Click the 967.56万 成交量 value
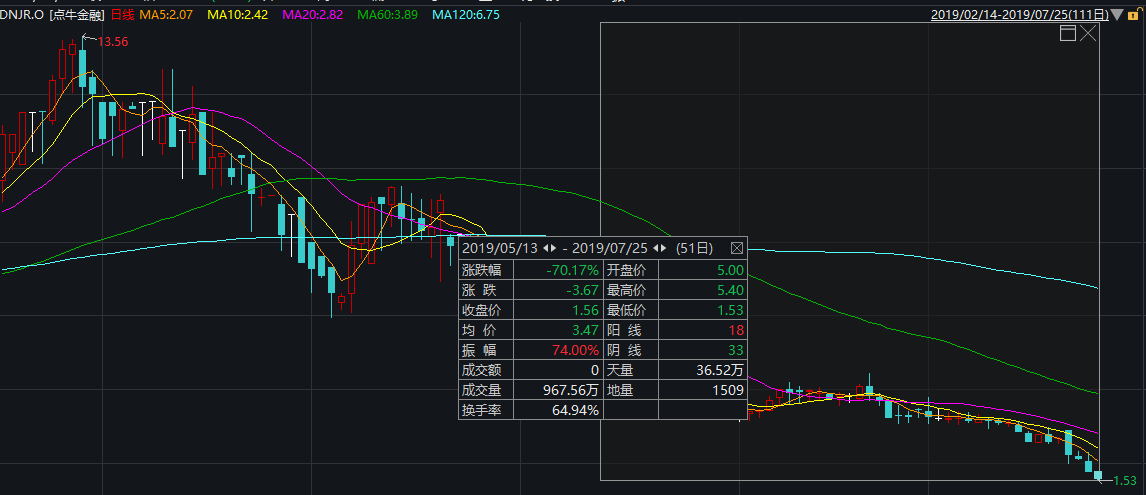Viewport: 1146px width, 495px height. coord(572,390)
